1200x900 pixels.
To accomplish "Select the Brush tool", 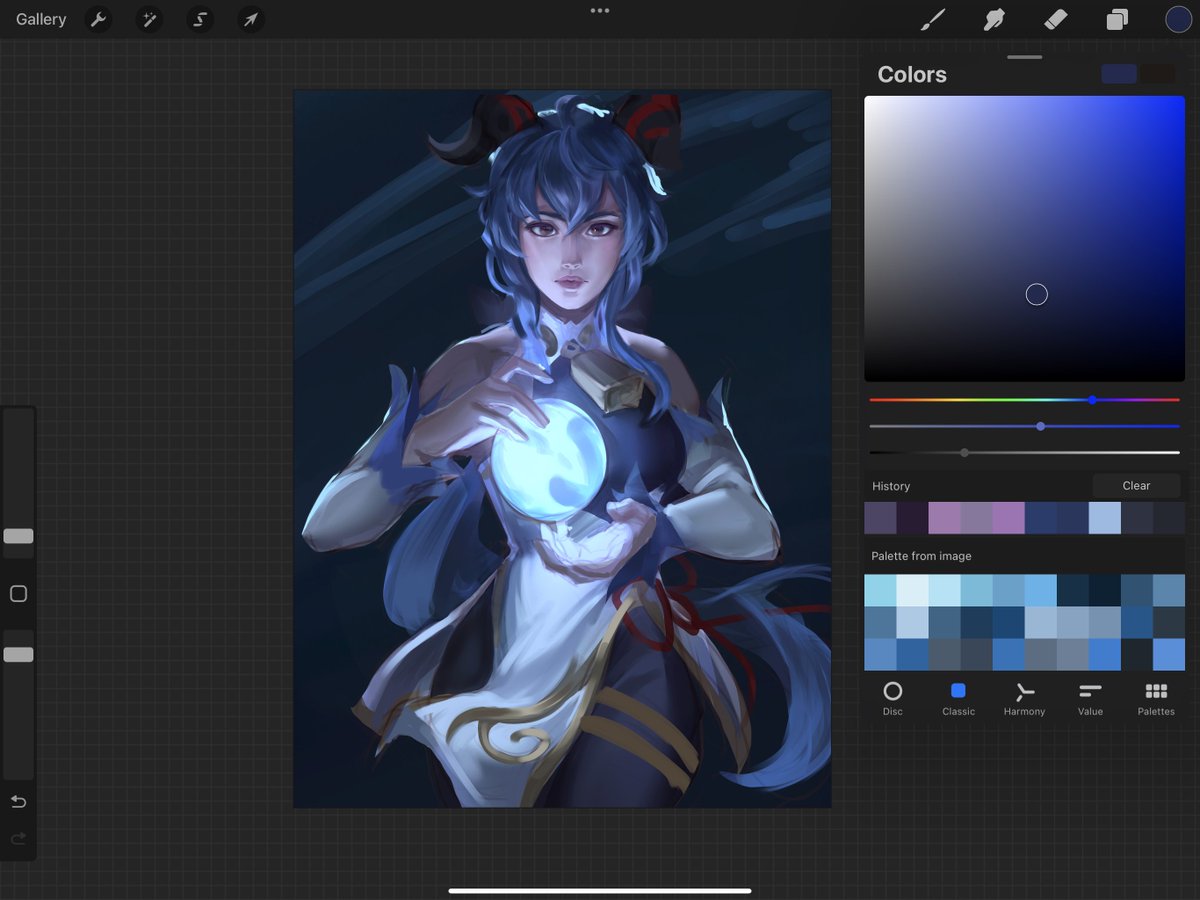I will [933, 19].
